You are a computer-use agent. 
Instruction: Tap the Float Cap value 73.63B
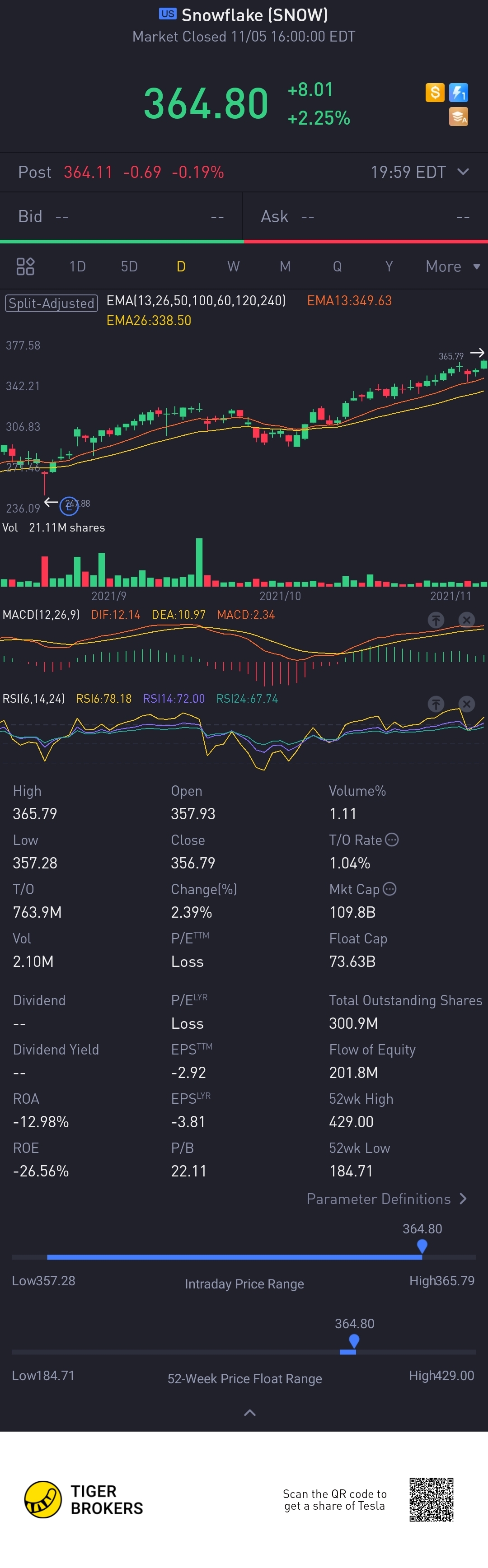pyautogui.click(x=352, y=961)
